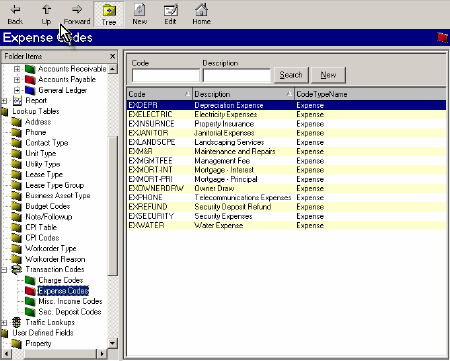Click into the Description search field
450x361 pixels.
click(x=236, y=75)
